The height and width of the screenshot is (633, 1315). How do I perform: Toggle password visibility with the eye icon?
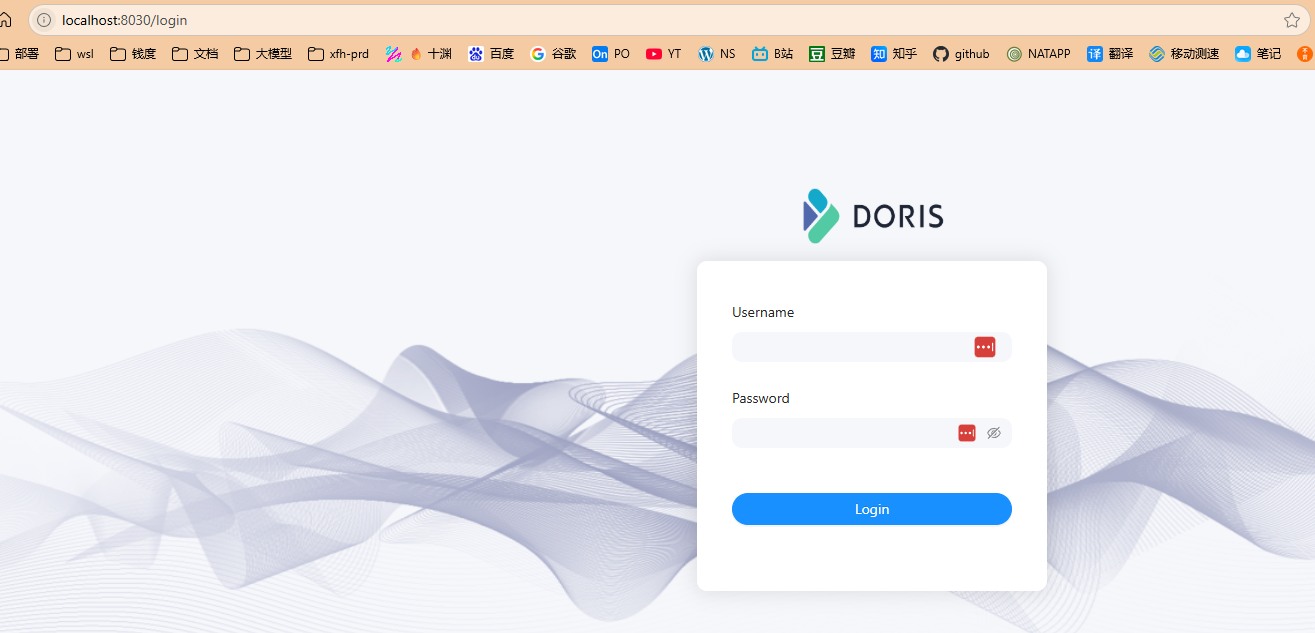pyautogui.click(x=994, y=433)
